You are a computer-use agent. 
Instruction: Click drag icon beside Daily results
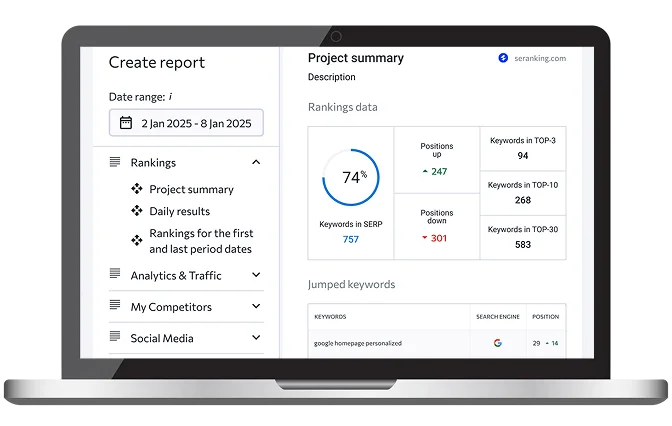click(x=137, y=210)
